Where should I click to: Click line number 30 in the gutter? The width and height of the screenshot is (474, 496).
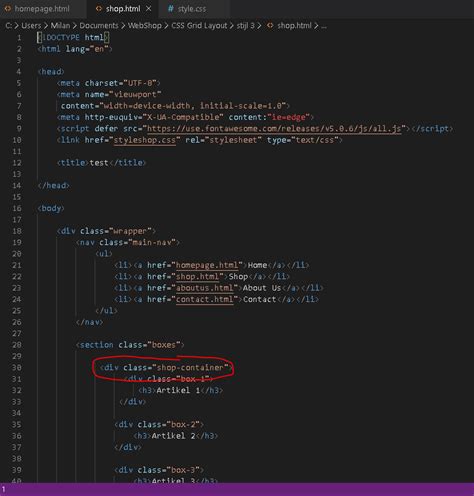point(17,368)
